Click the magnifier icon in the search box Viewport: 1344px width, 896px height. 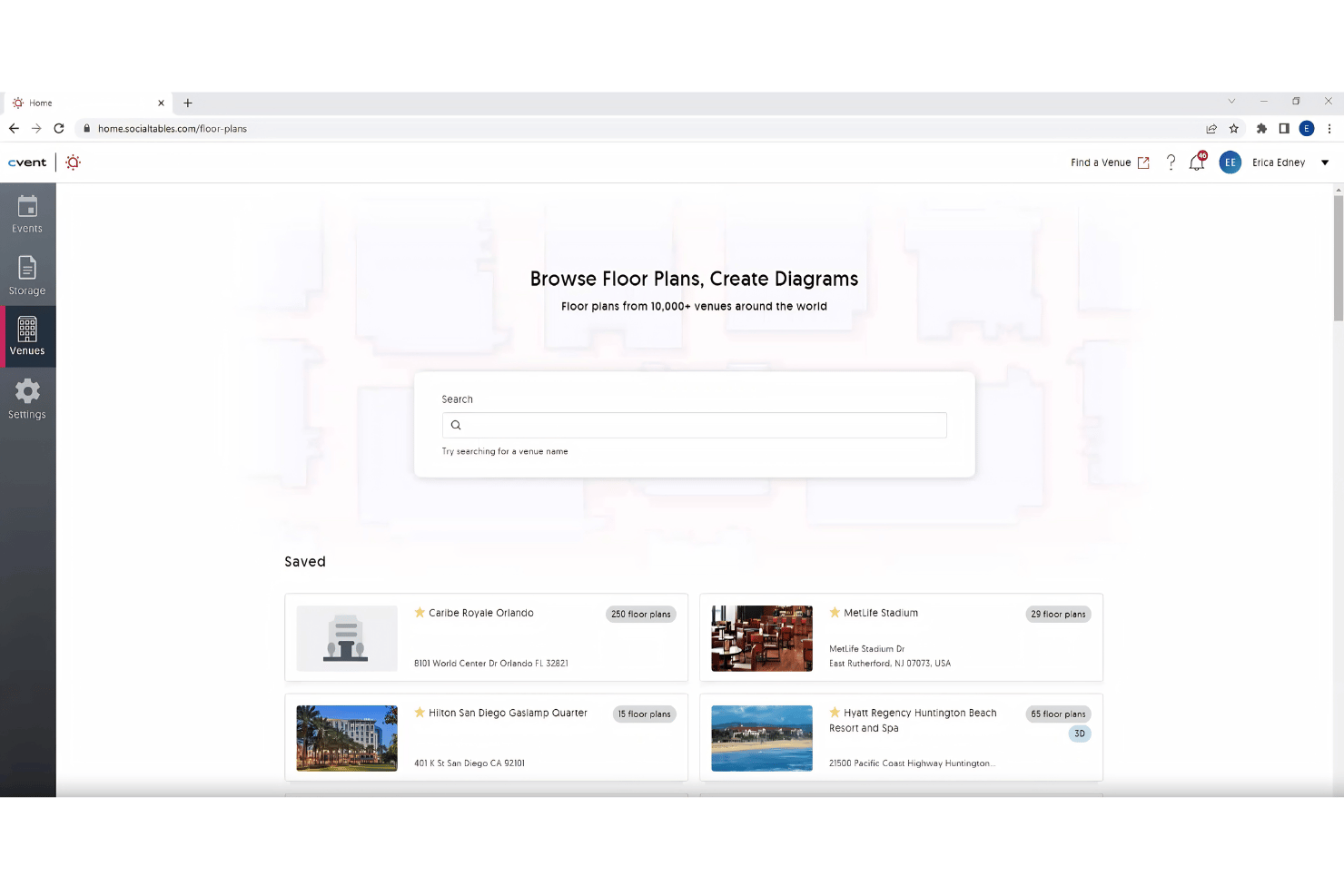pyautogui.click(x=456, y=425)
